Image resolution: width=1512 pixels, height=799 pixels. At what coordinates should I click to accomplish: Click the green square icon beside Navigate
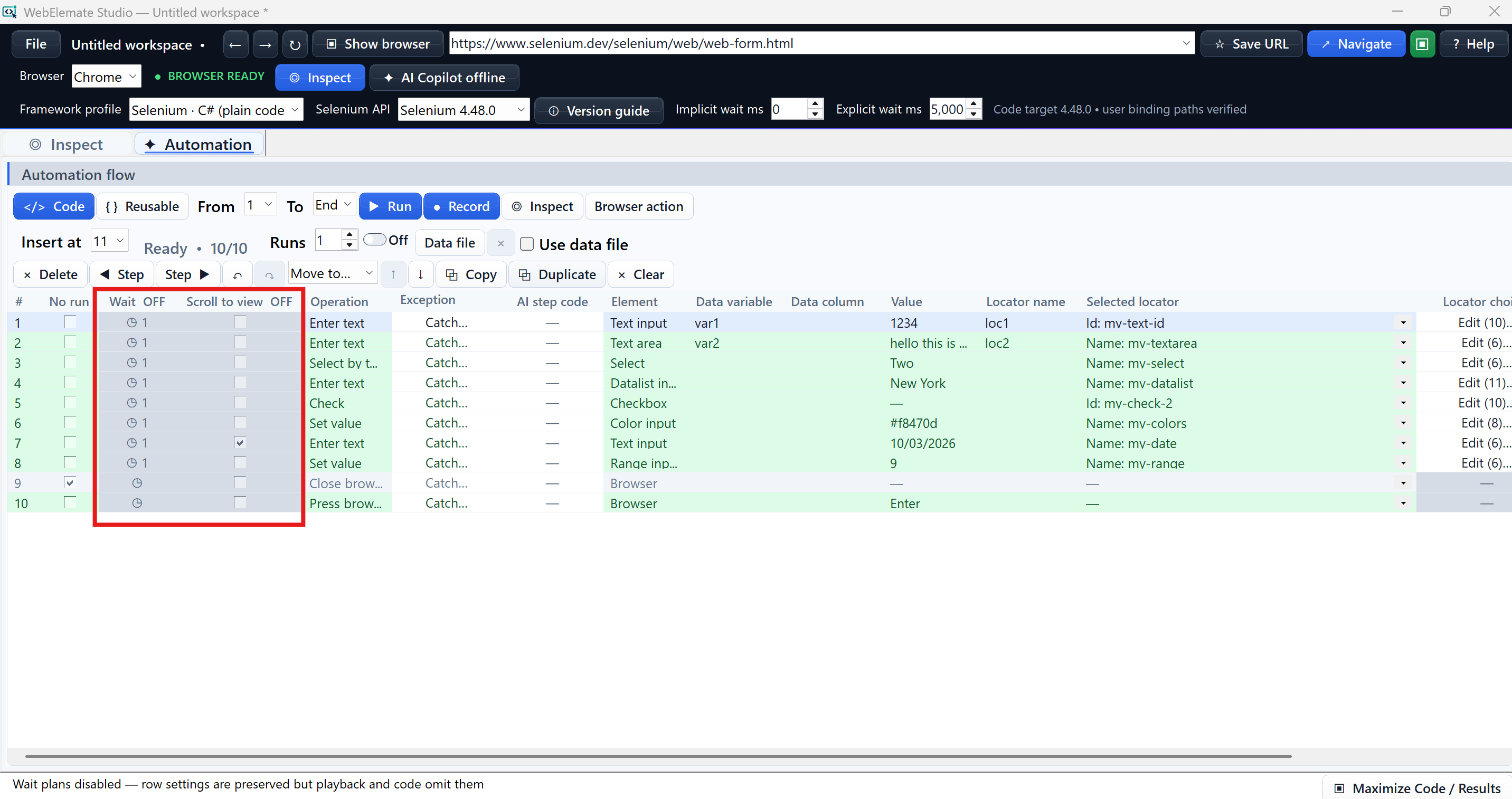click(x=1422, y=44)
